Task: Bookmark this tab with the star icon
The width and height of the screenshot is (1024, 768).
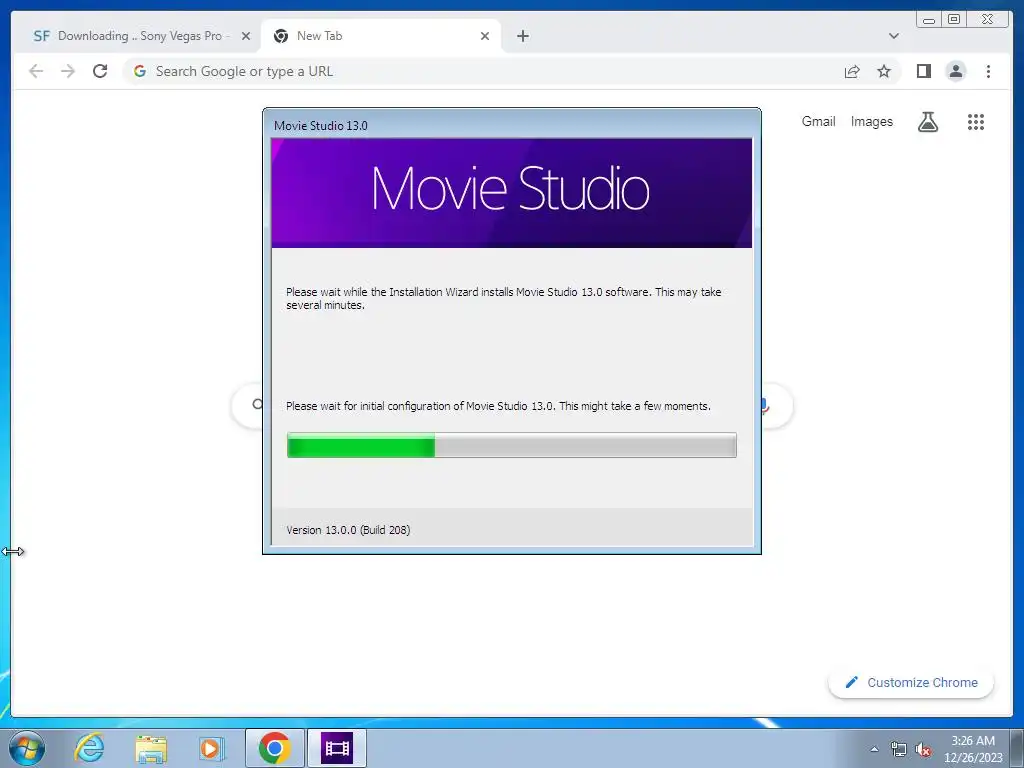Action: (884, 71)
